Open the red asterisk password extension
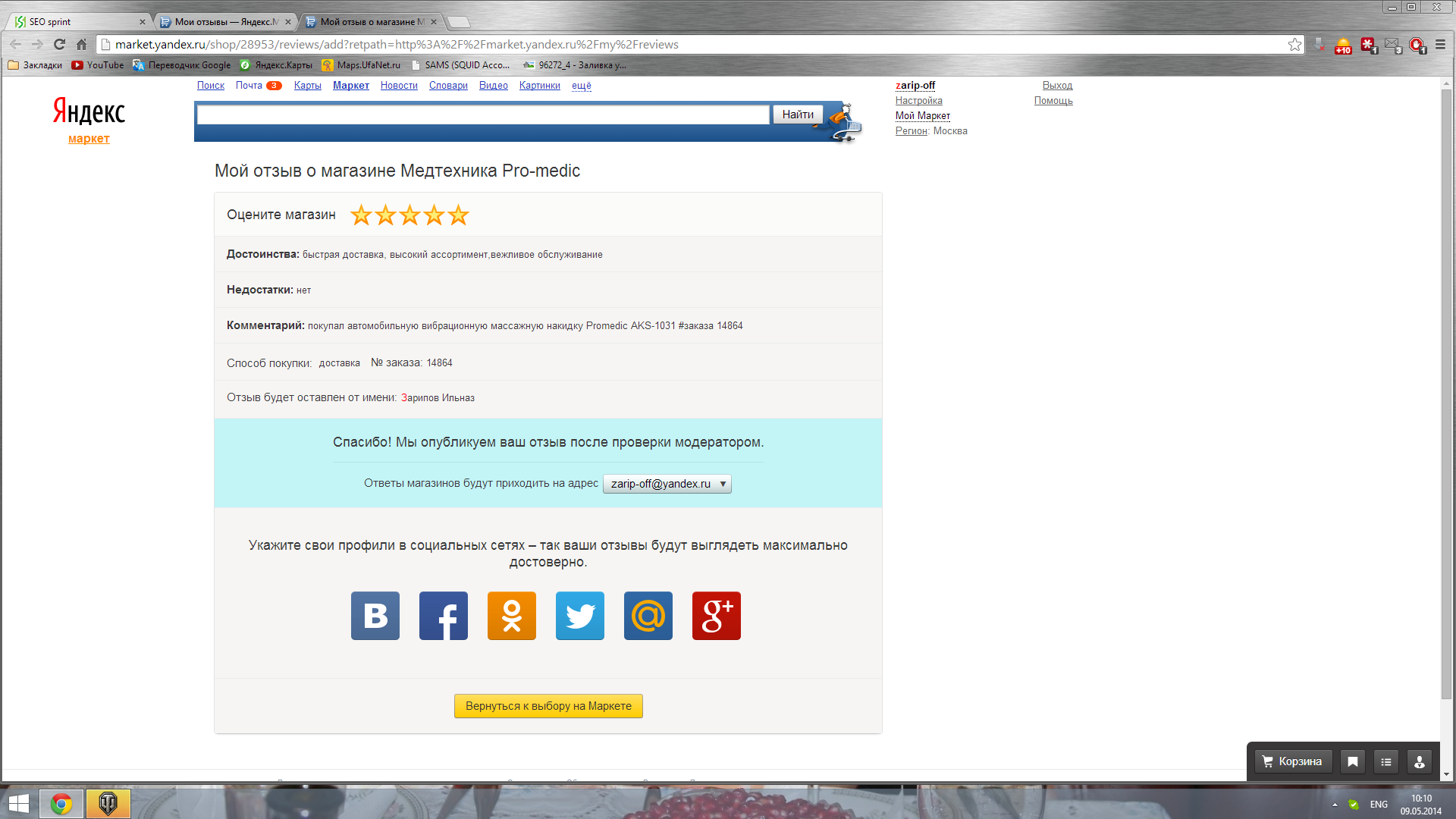 tap(1368, 45)
